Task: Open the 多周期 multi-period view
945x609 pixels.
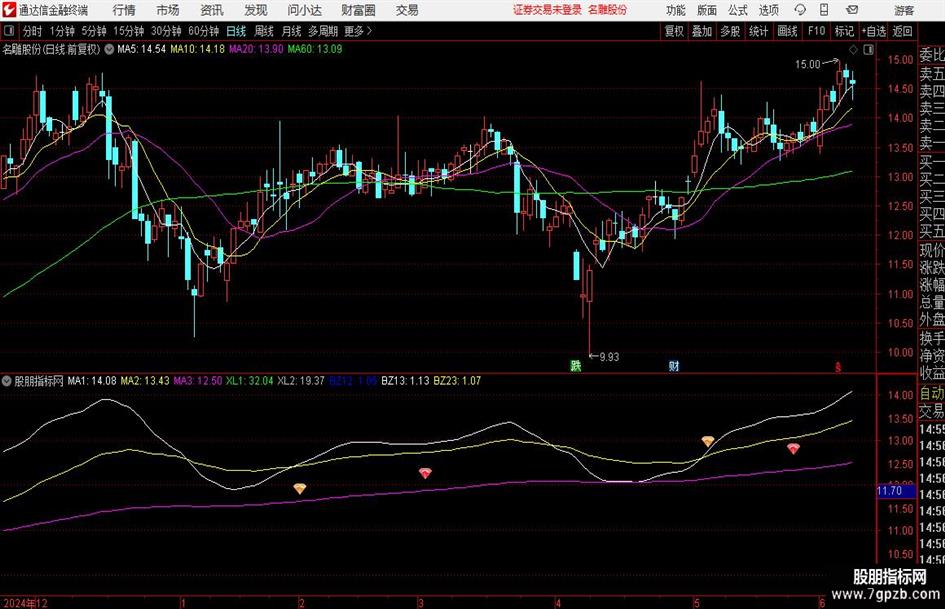Action: click(x=323, y=31)
